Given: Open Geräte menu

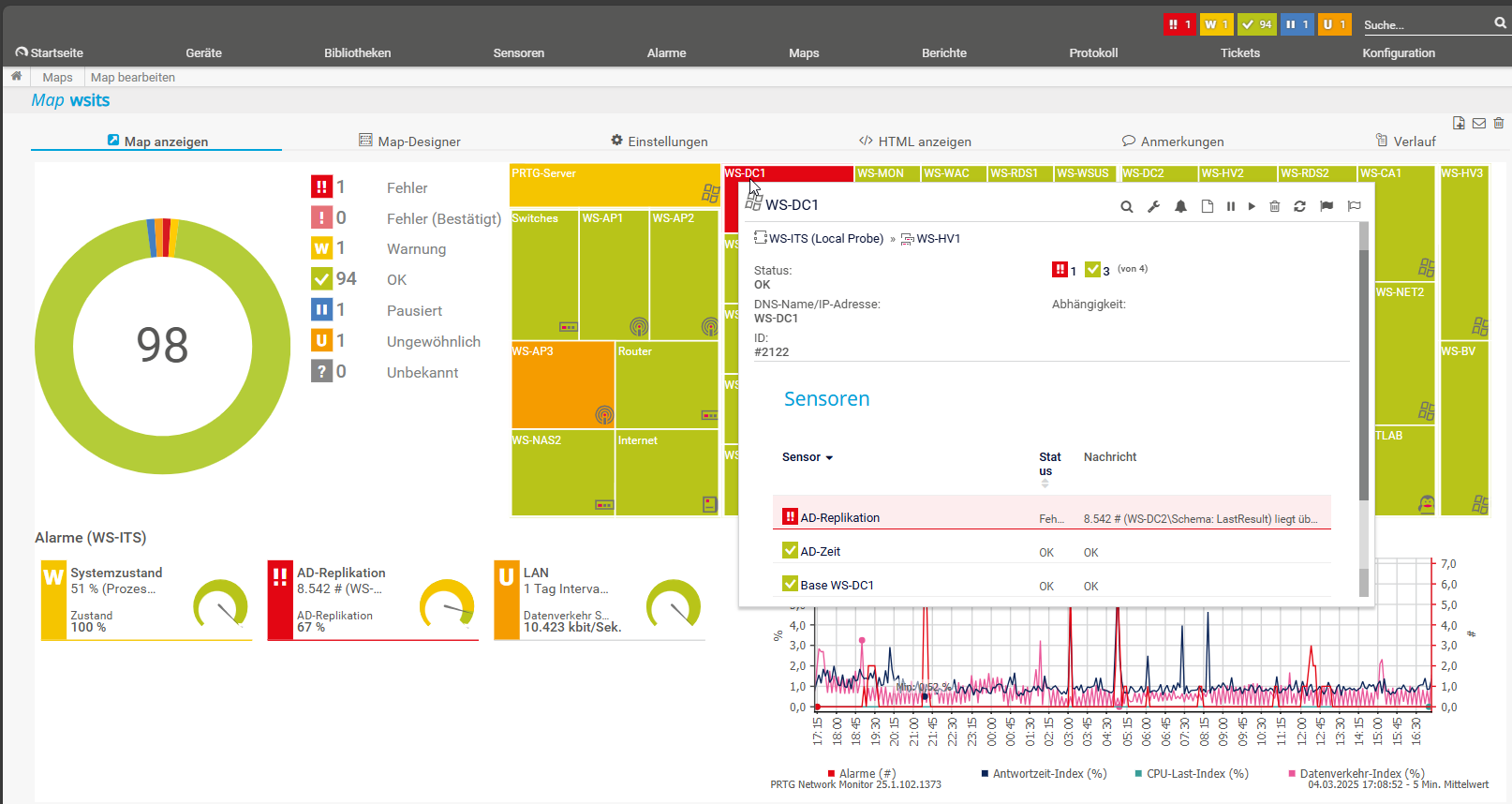Looking at the screenshot, I should pos(203,52).
